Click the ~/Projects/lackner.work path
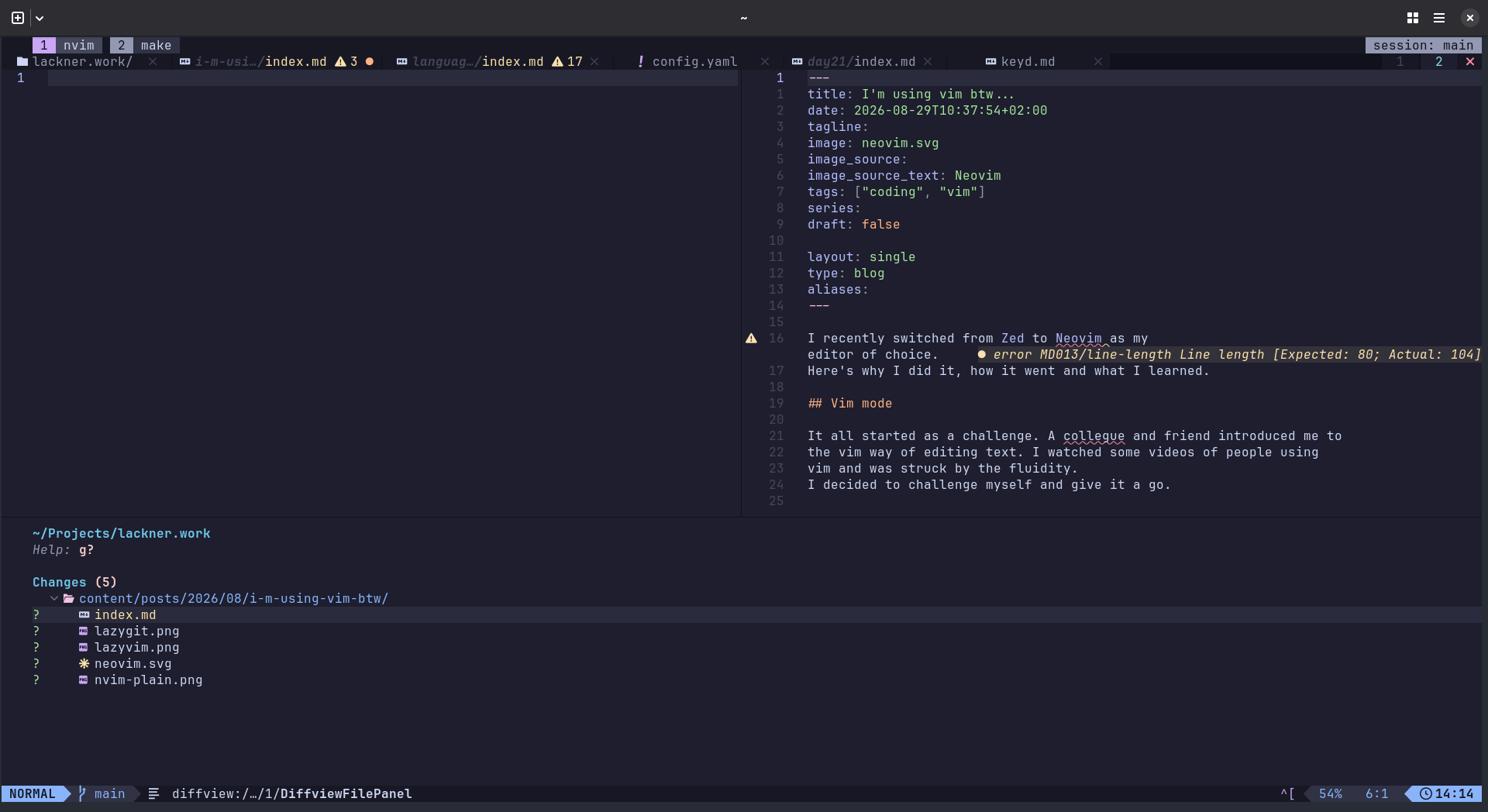 pos(122,533)
